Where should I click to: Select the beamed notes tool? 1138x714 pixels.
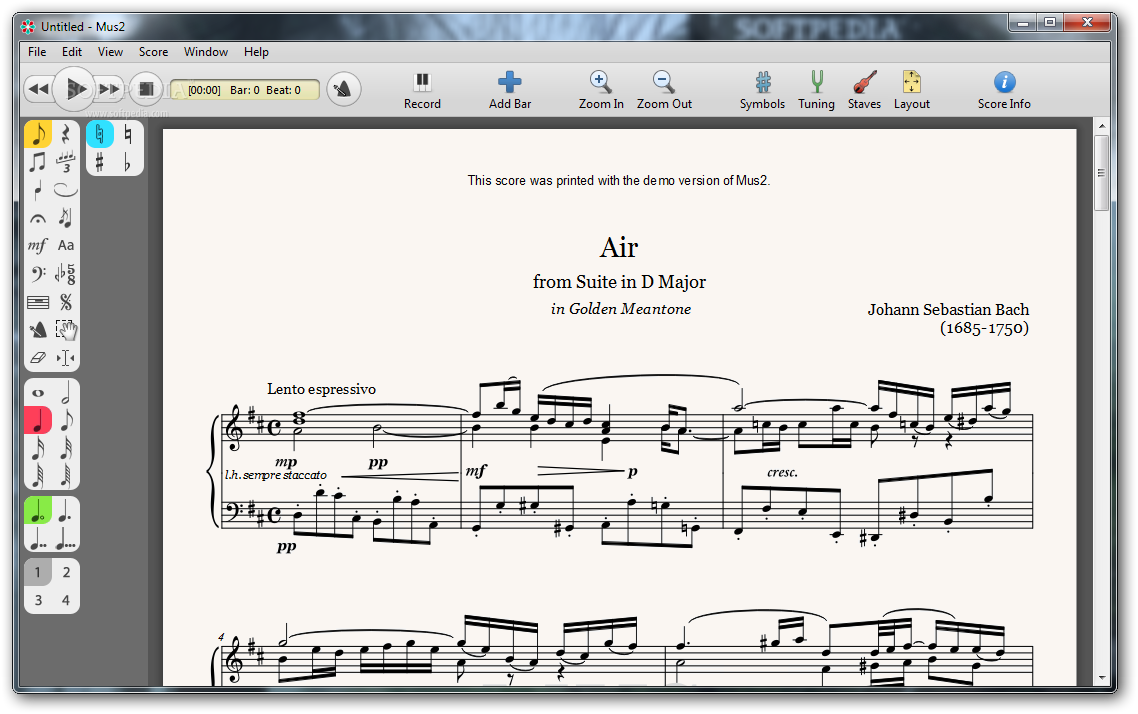[x=38, y=162]
